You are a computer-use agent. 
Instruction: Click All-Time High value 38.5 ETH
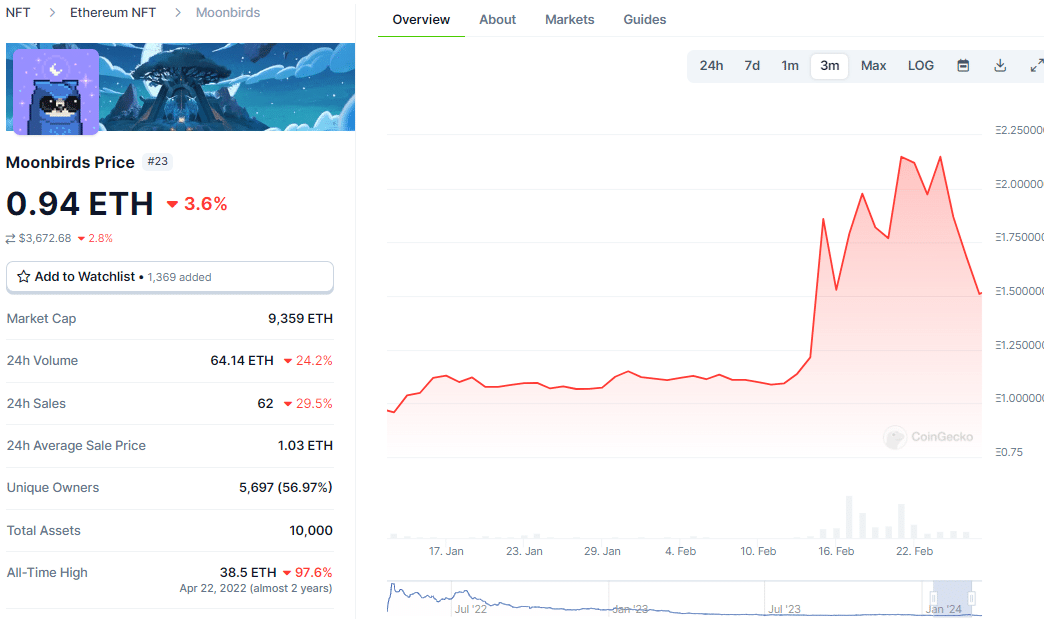(248, 572)
